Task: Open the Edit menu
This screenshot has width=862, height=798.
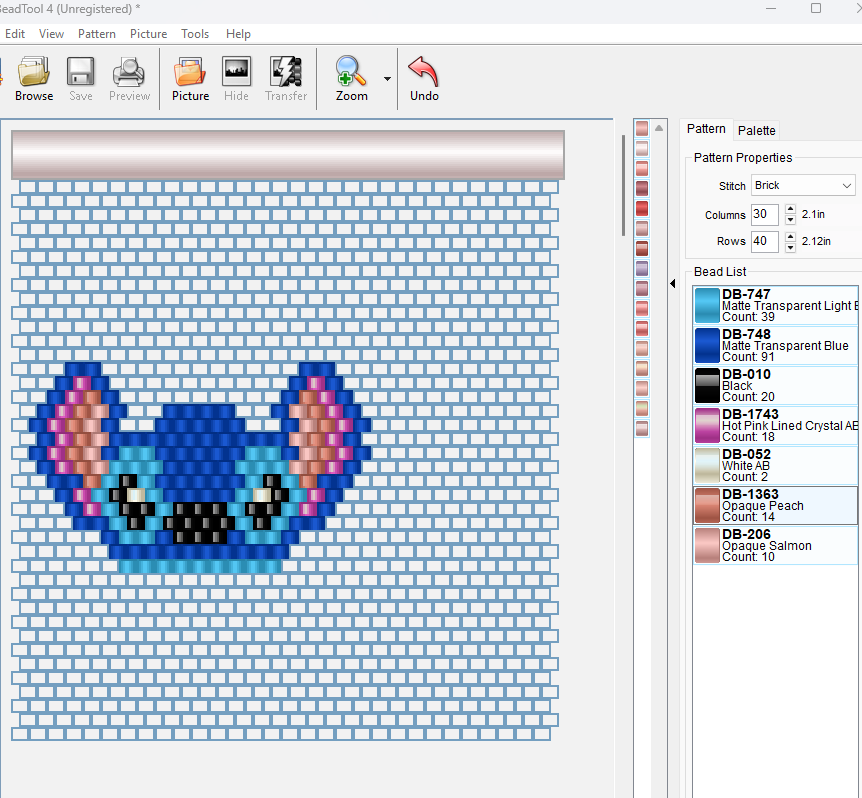Action: coord(15,34)
